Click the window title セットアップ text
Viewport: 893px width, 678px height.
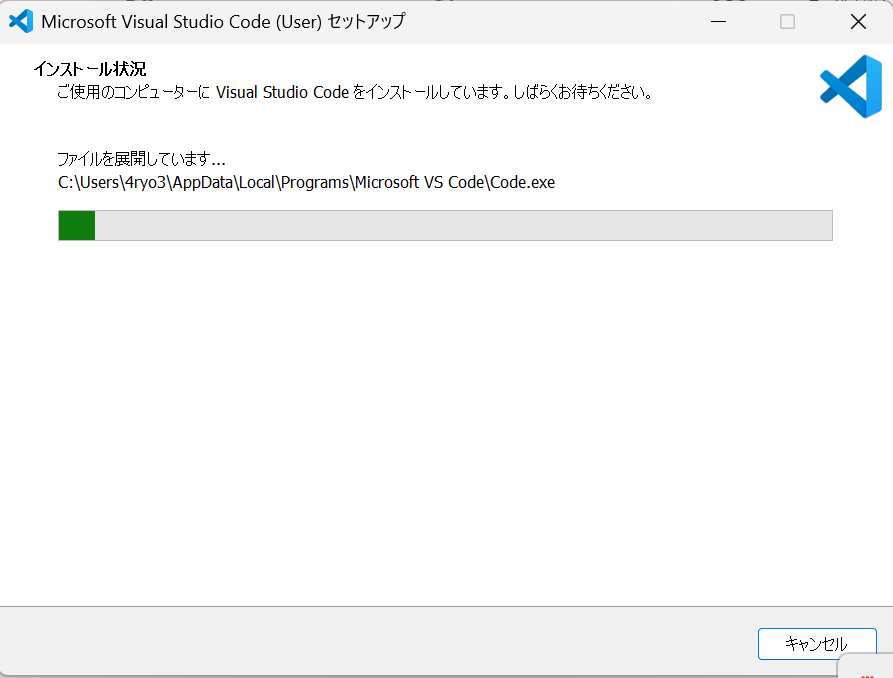pyautogui.click(x=366, y=21)
